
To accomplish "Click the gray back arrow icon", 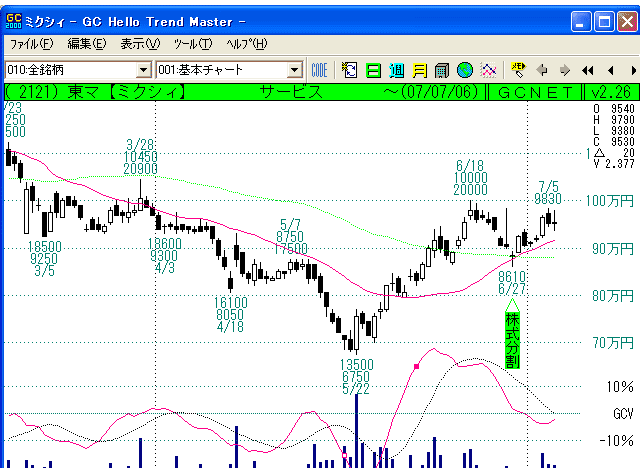I will coord(542,70).
